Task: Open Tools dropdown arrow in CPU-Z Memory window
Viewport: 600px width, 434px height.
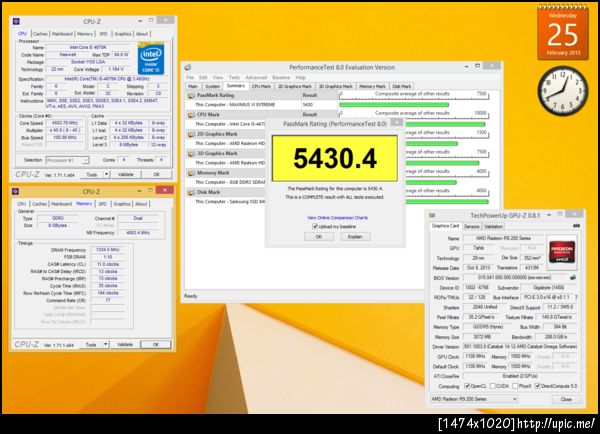Action: coord(106,344)
